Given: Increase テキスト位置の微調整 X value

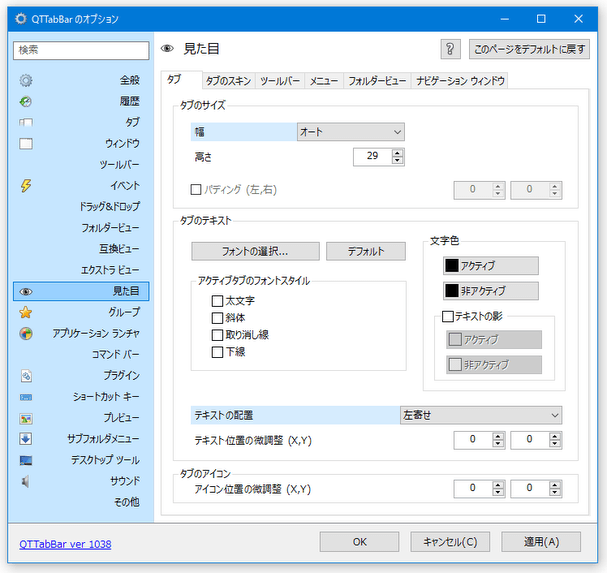Looking at the screenshot, I should tap(498, 436).
